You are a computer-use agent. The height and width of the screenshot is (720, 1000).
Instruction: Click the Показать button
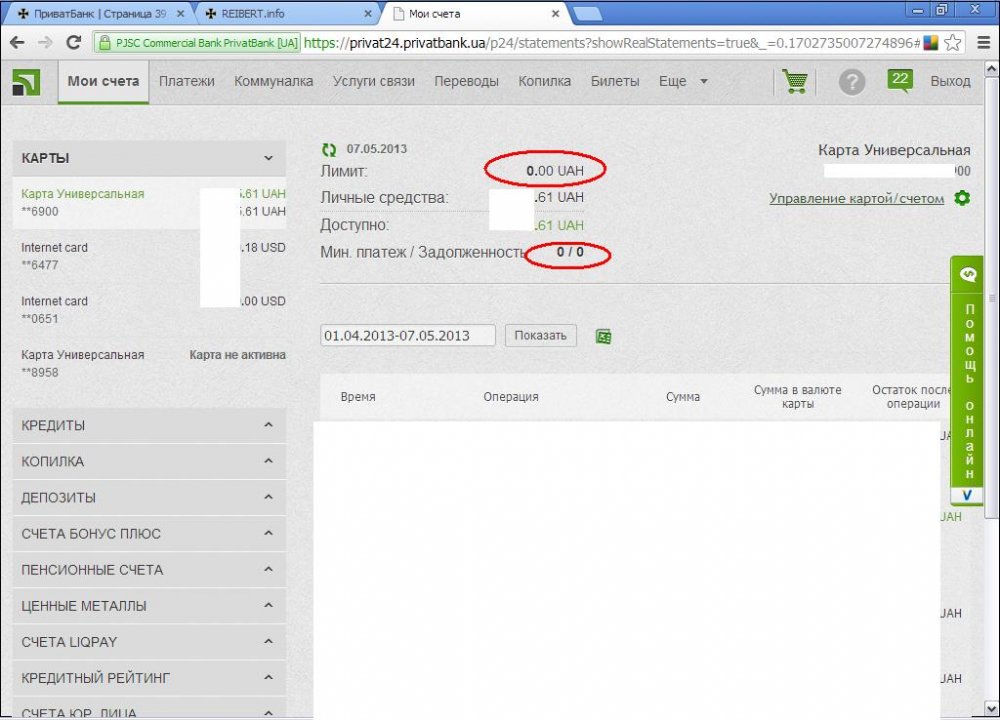coord(541,335)
